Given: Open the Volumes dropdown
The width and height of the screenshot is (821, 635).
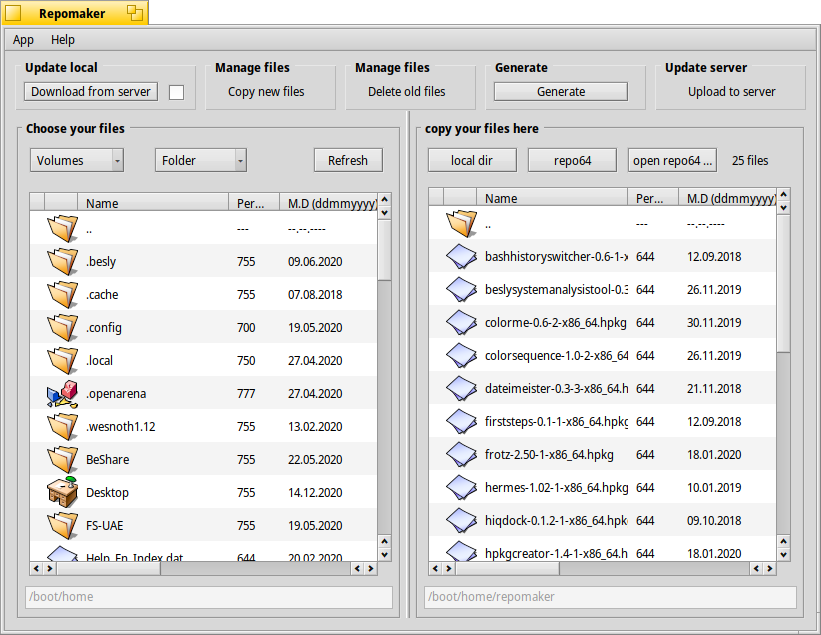Looking at the screenshot, I should pyautogui.click(x=77, y=160).
